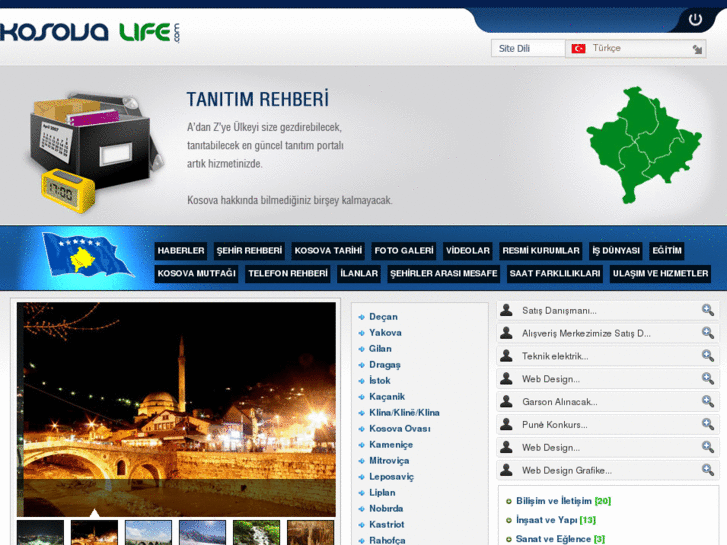The width and height of the screenshot is (727, 545).
Task: Click the power icon in top corner
Action: pos(695,19)
